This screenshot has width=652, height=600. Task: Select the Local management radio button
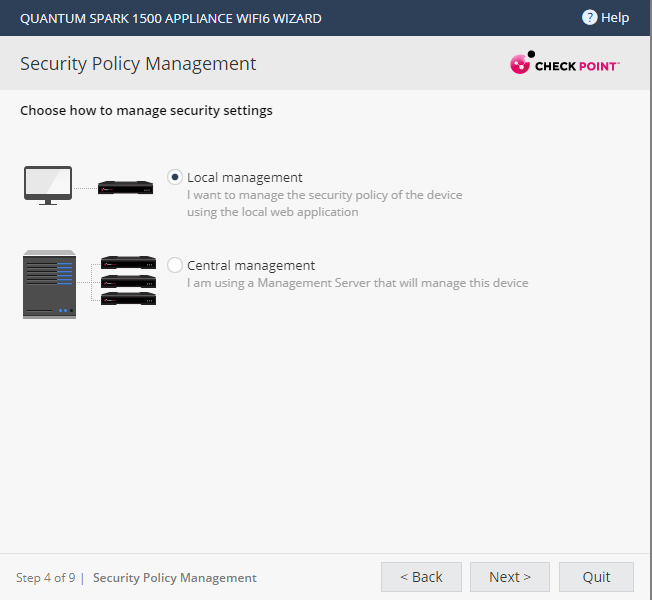pos(175,177)
